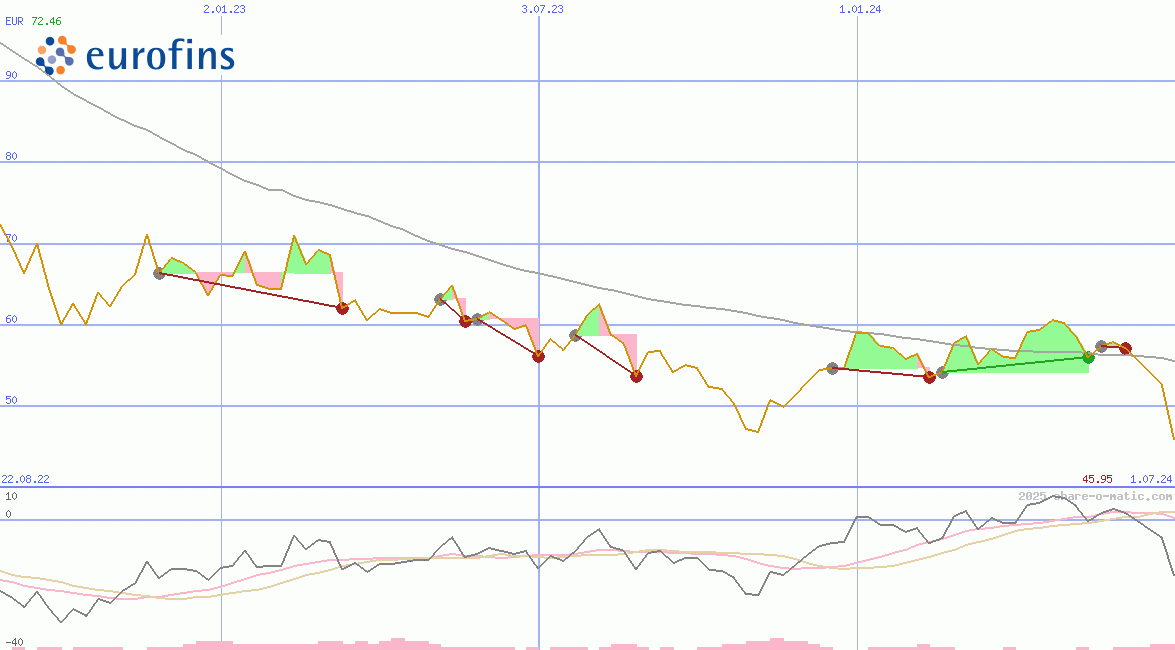
Task: Click the 3.07.23 date label
Action: [x=542, y=9]
